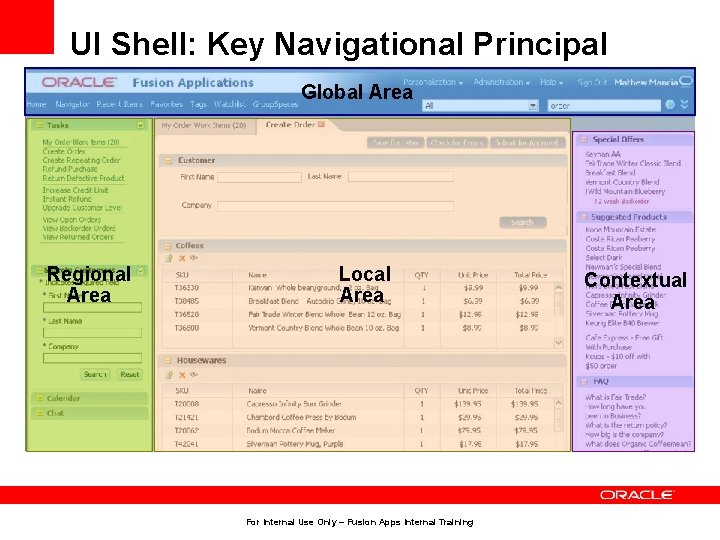
Task: Click the Coffees table scroll up arrow
Action: 558,288
